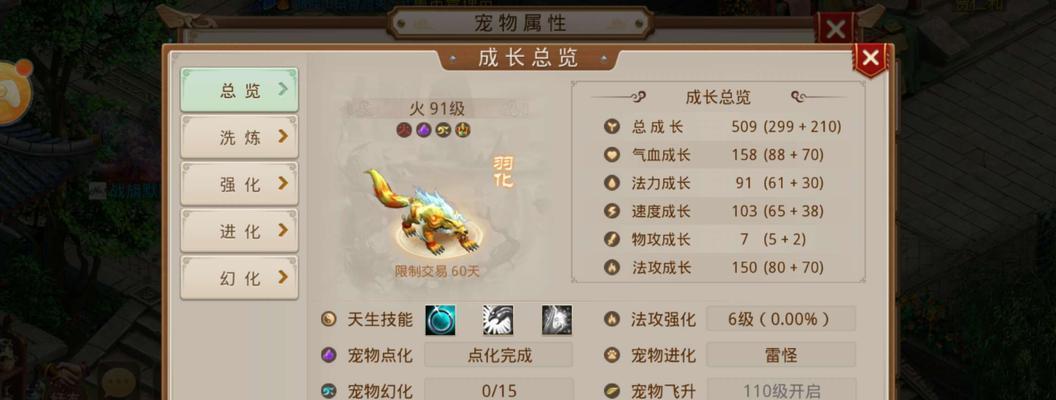Tap the 法攻强化 6级 field
The width and height of the screenshot is (1056, 400).
[x=781, y=319]
